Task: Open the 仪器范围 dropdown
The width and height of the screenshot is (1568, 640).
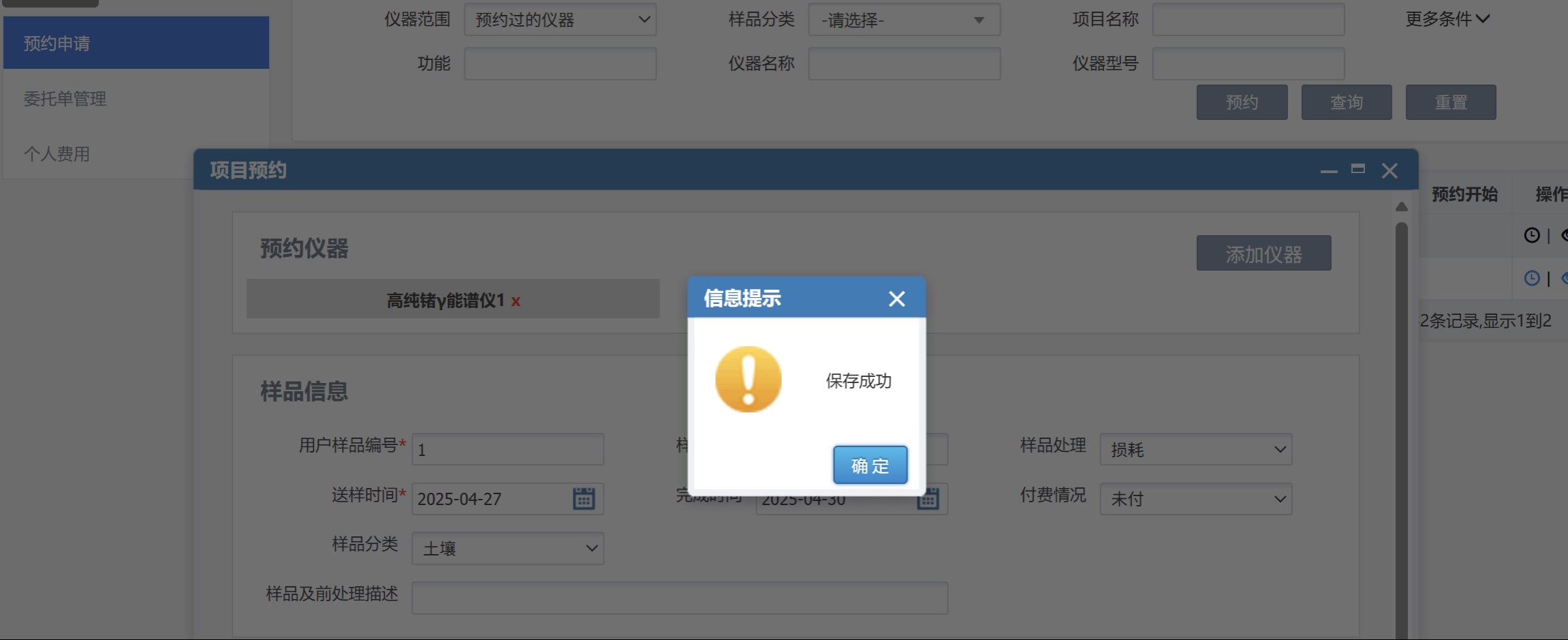Action: [x=560, y=20]
